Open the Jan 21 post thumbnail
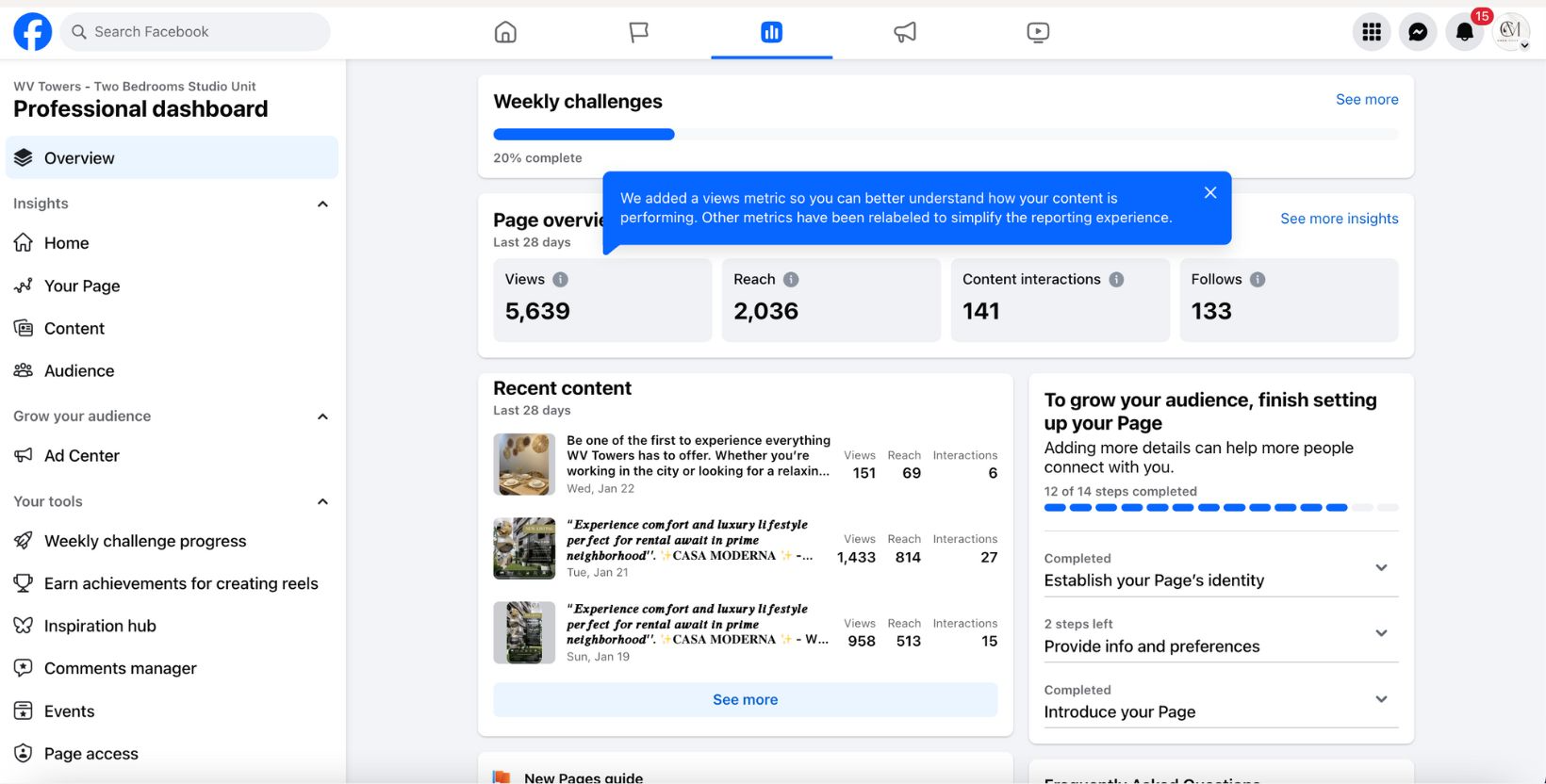The width and height of the screenshot is (1546, 784). [x=524, y=548]
